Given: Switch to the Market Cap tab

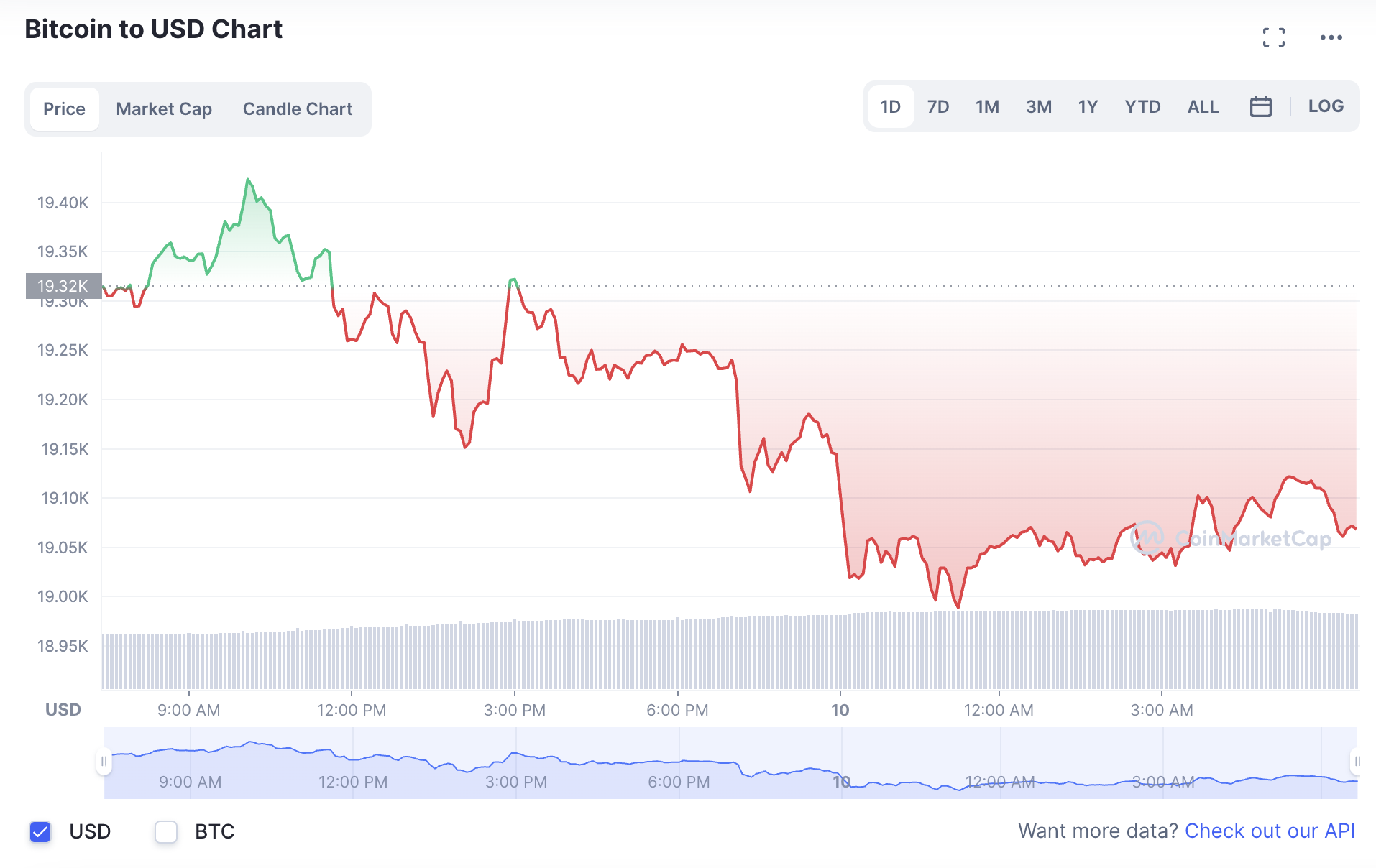Looking at the screenshot, I should point(164,109).
